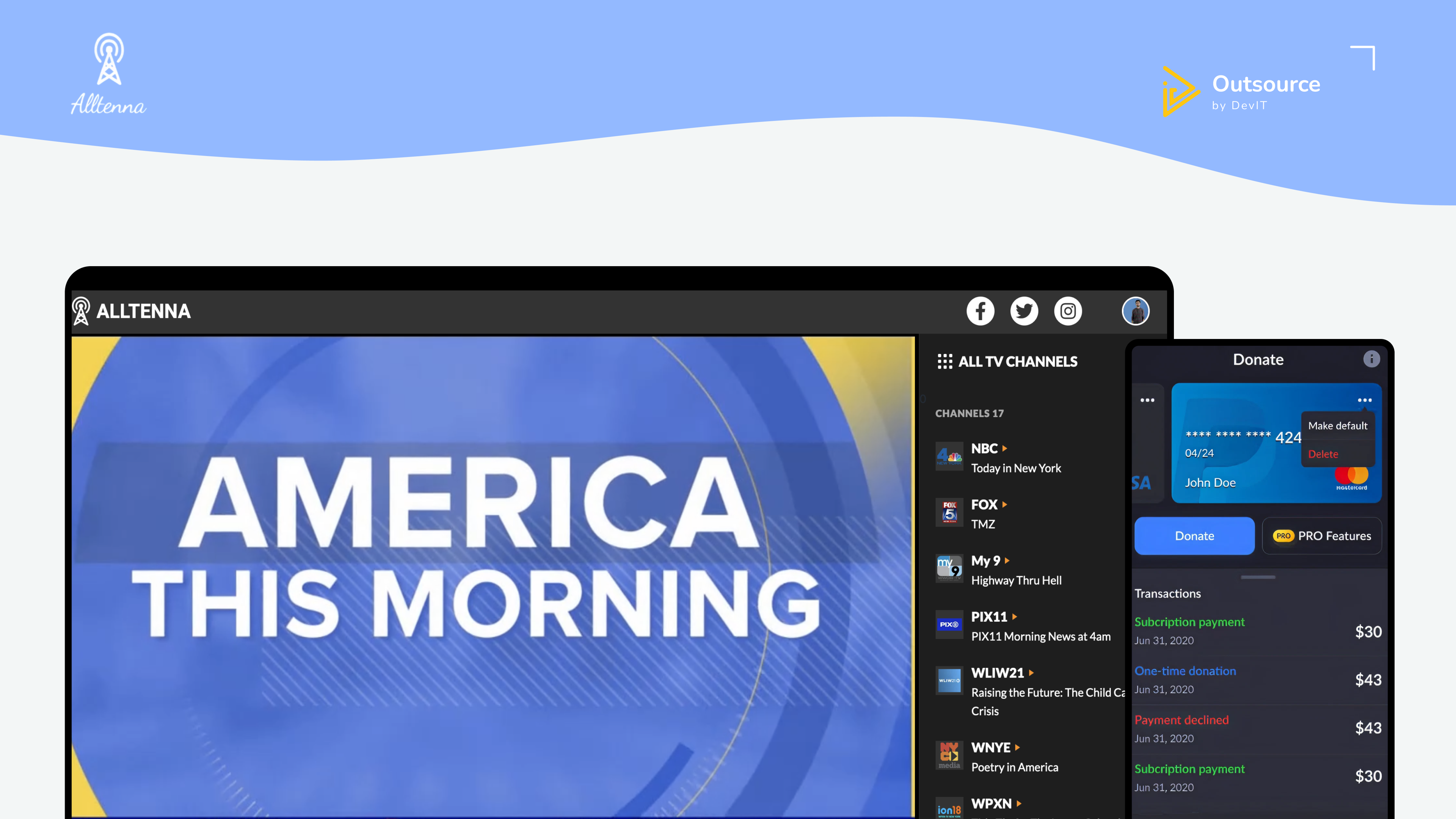Click the 'John Doe' cardholder name
This screenshot has width=1456, height=819.
point(1210,483)
